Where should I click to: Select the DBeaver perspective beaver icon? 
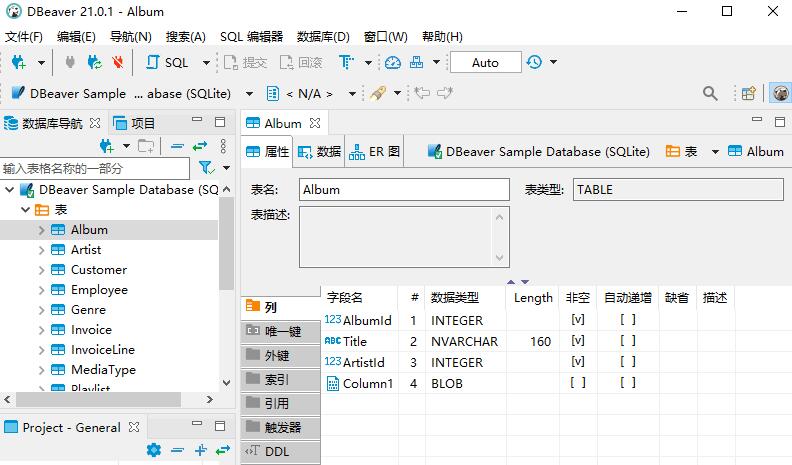(780, 93)
